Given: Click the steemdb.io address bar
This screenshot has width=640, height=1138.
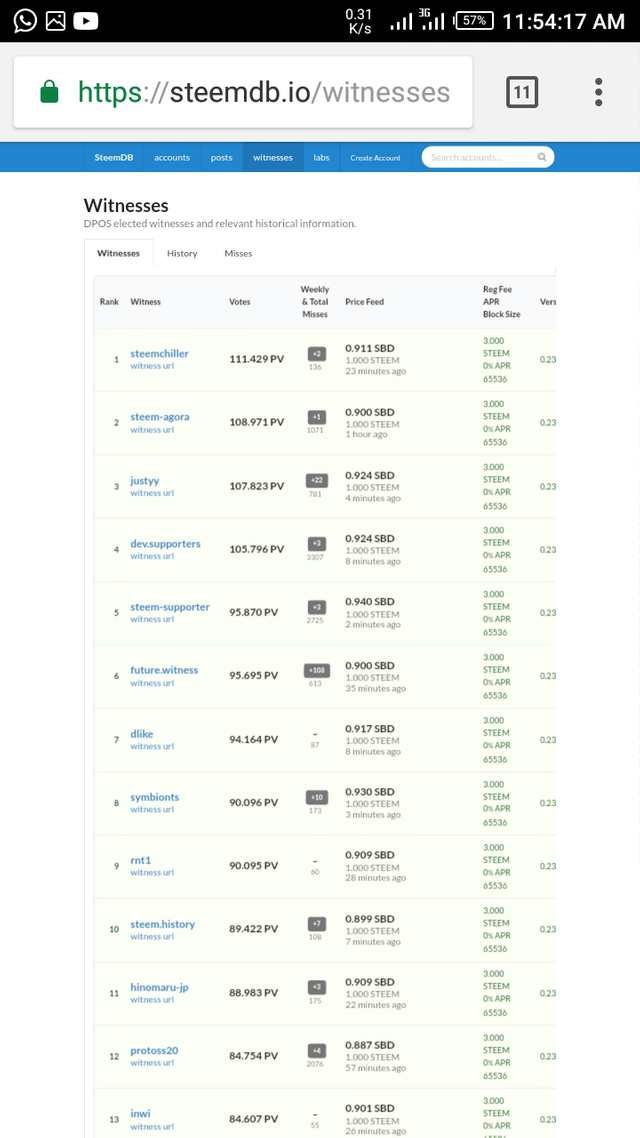Looking at the screenshot, I should click(243, 92).
